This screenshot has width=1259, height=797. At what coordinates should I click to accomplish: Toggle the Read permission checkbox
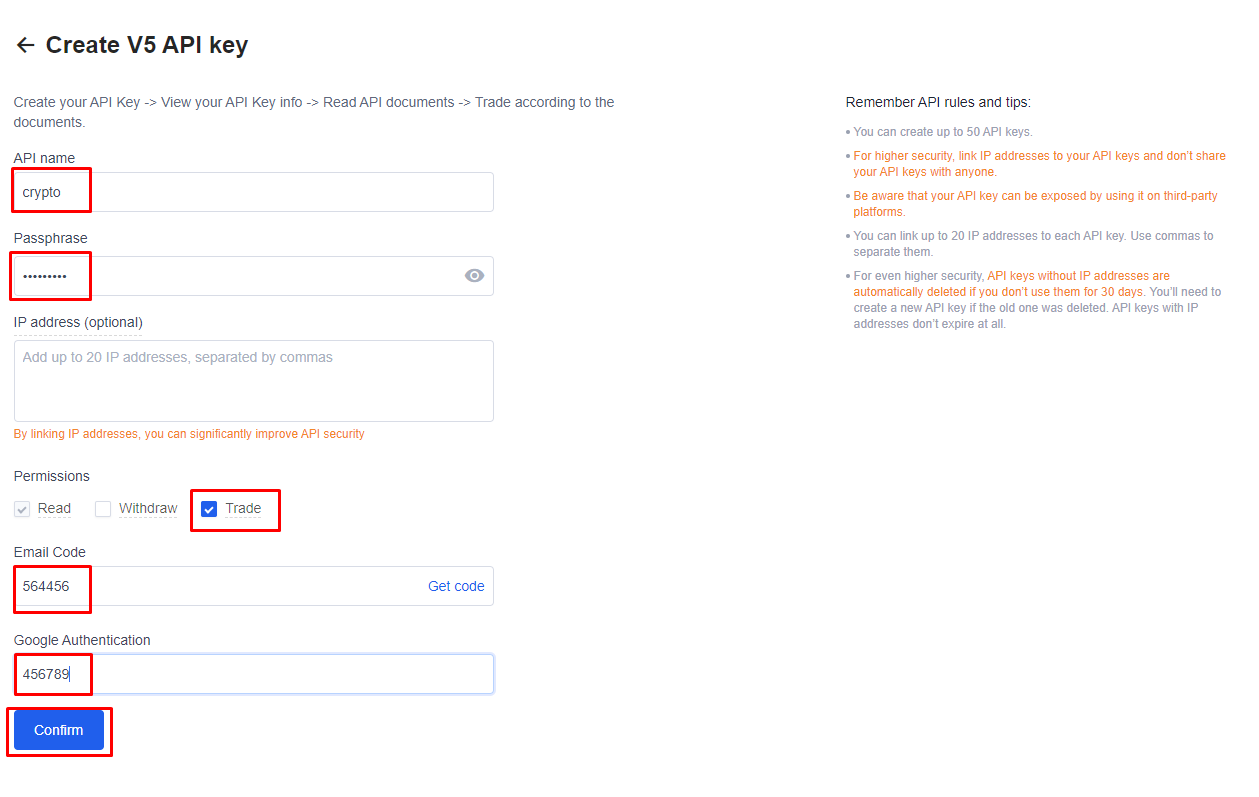tap(22, 509)
